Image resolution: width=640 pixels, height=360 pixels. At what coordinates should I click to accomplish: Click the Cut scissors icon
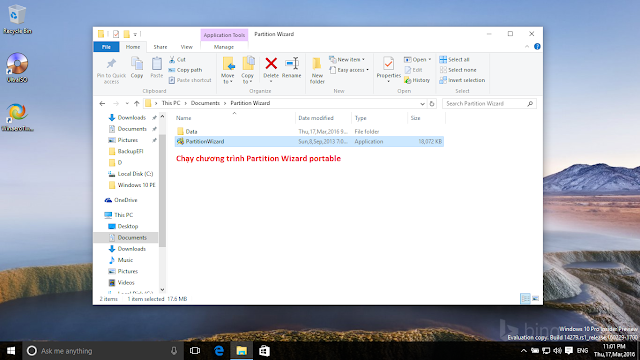point(172,60)
